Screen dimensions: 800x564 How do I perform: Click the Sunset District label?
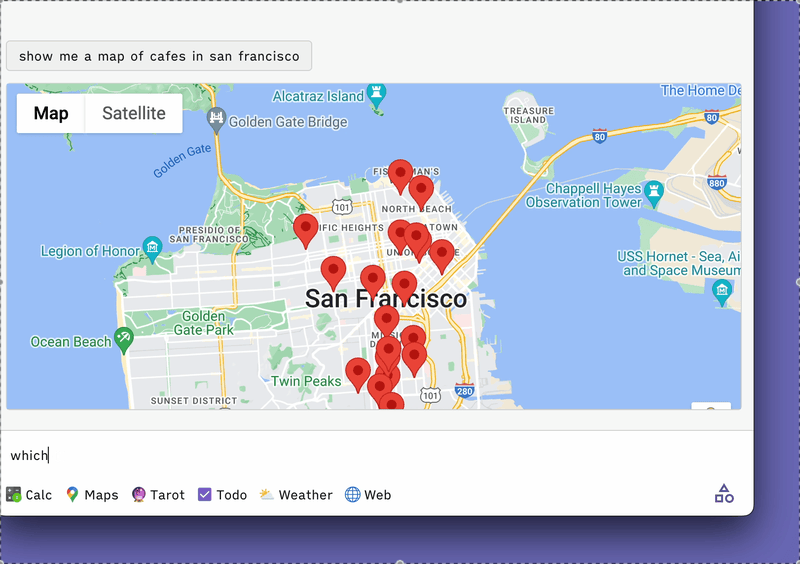194,401
